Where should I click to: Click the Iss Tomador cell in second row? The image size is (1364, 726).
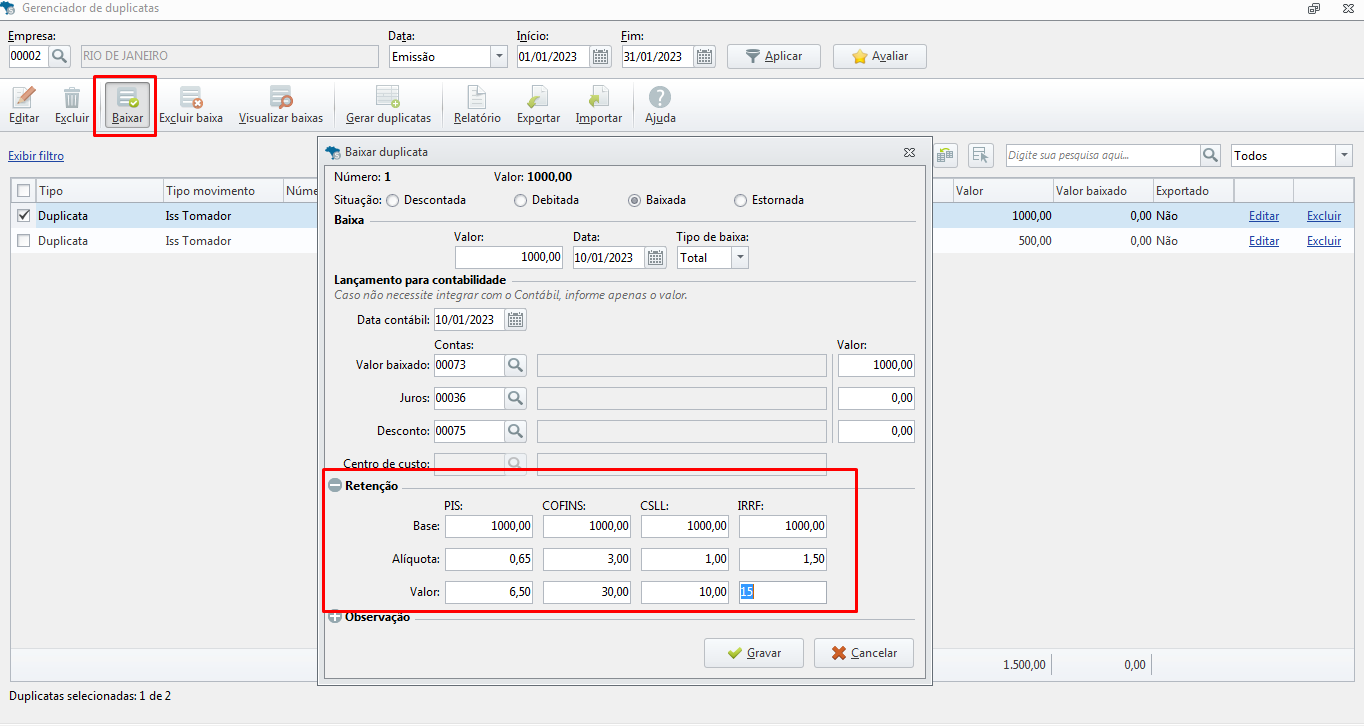click(x=198, y=241)
